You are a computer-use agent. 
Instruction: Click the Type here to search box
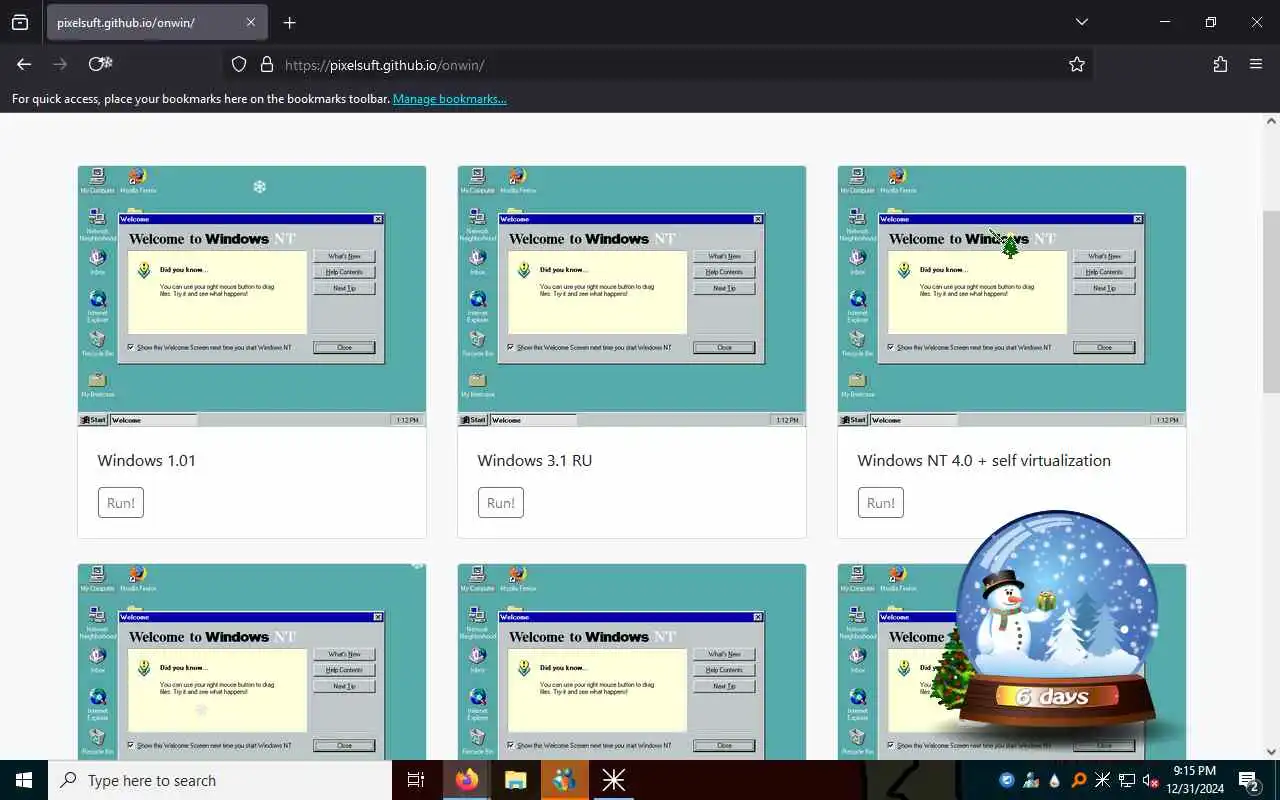(x=220, y=780)
